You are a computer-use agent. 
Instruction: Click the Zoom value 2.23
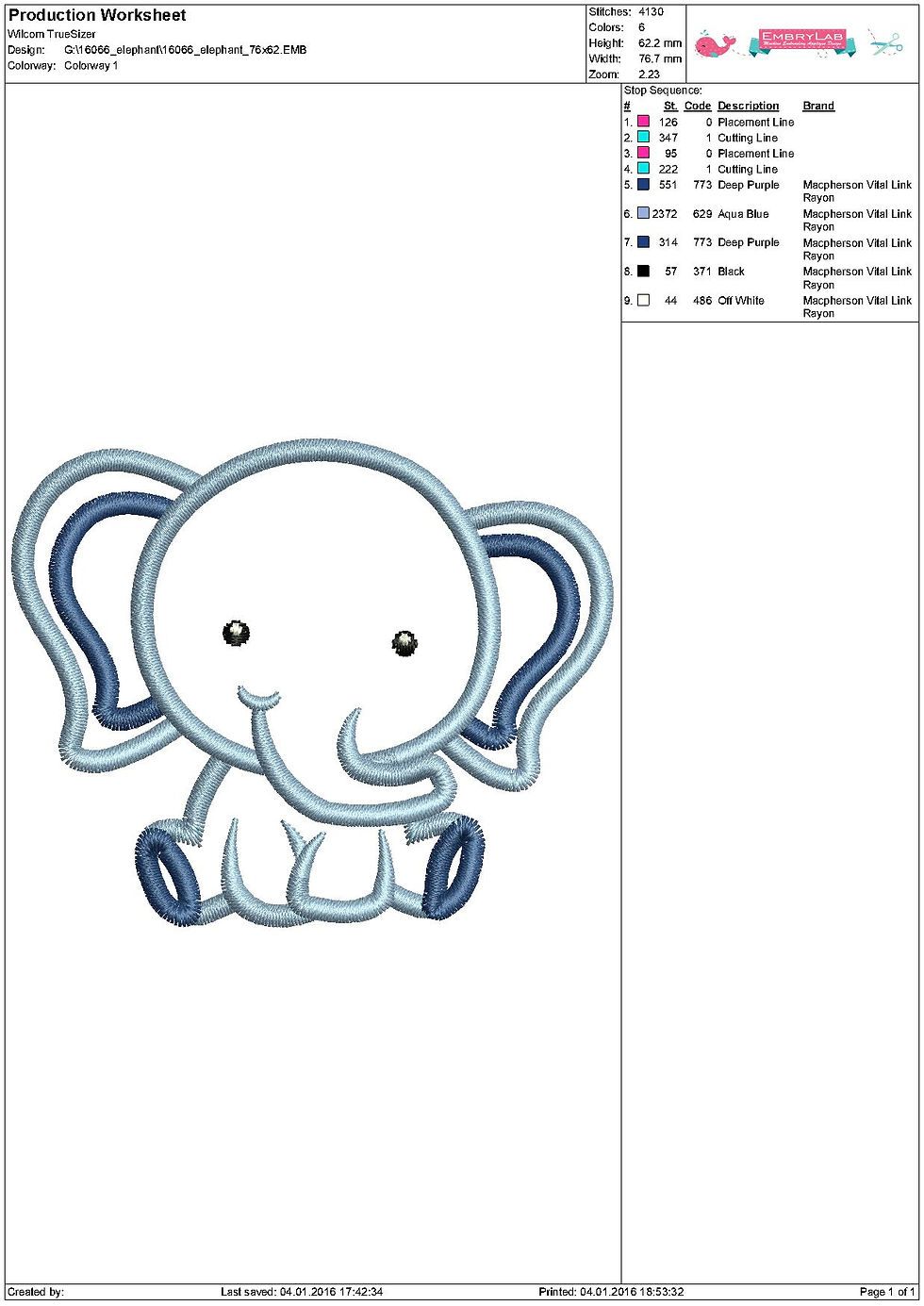pyautogui.click(x=649, y=73)
